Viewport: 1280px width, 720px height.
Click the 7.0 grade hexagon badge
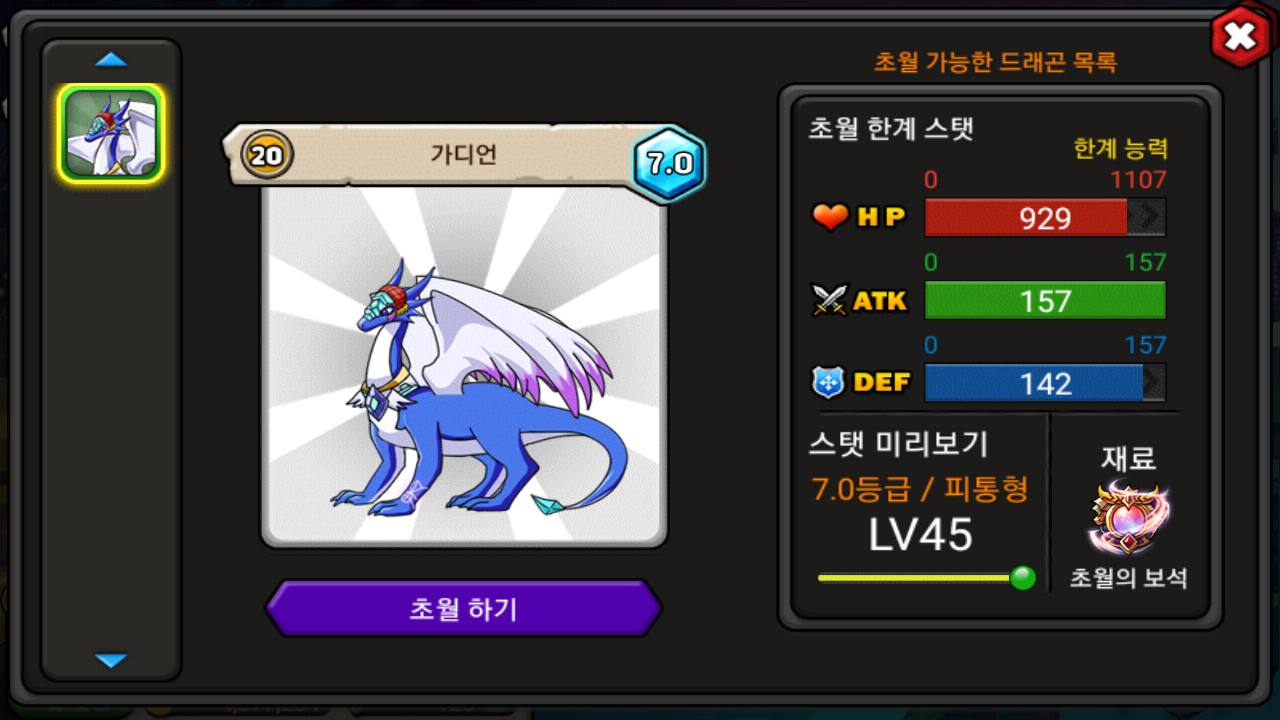(669, 164)
